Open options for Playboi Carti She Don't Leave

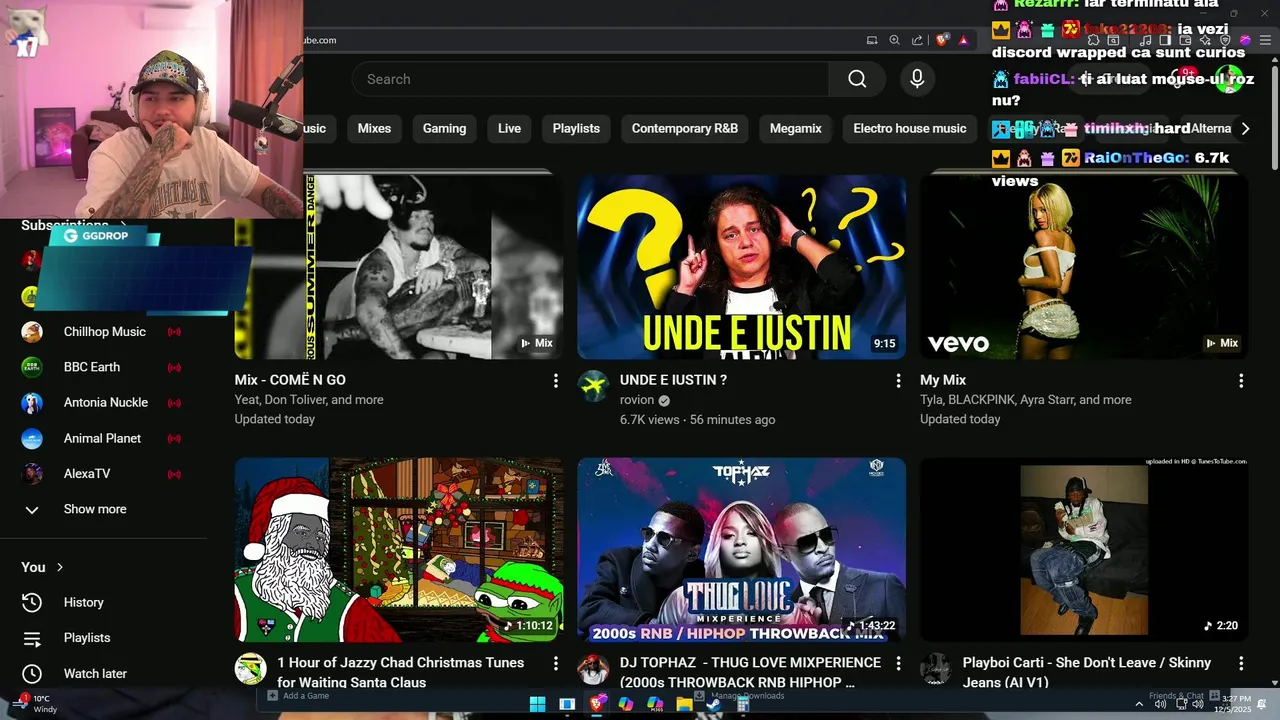1241,664
